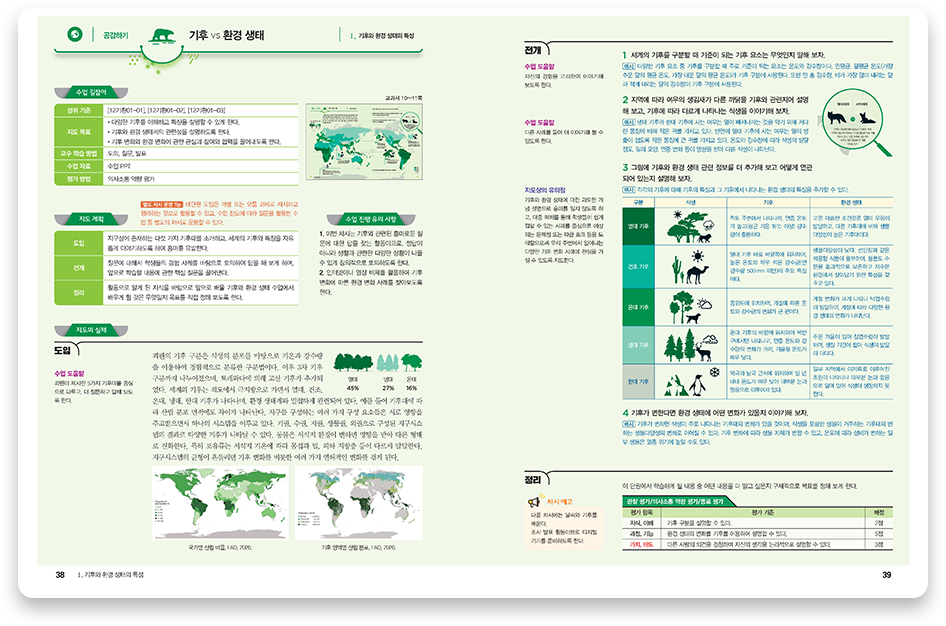Click the cactus and camel icon
Screen dimensions: 946x626
tap(691, 267)
